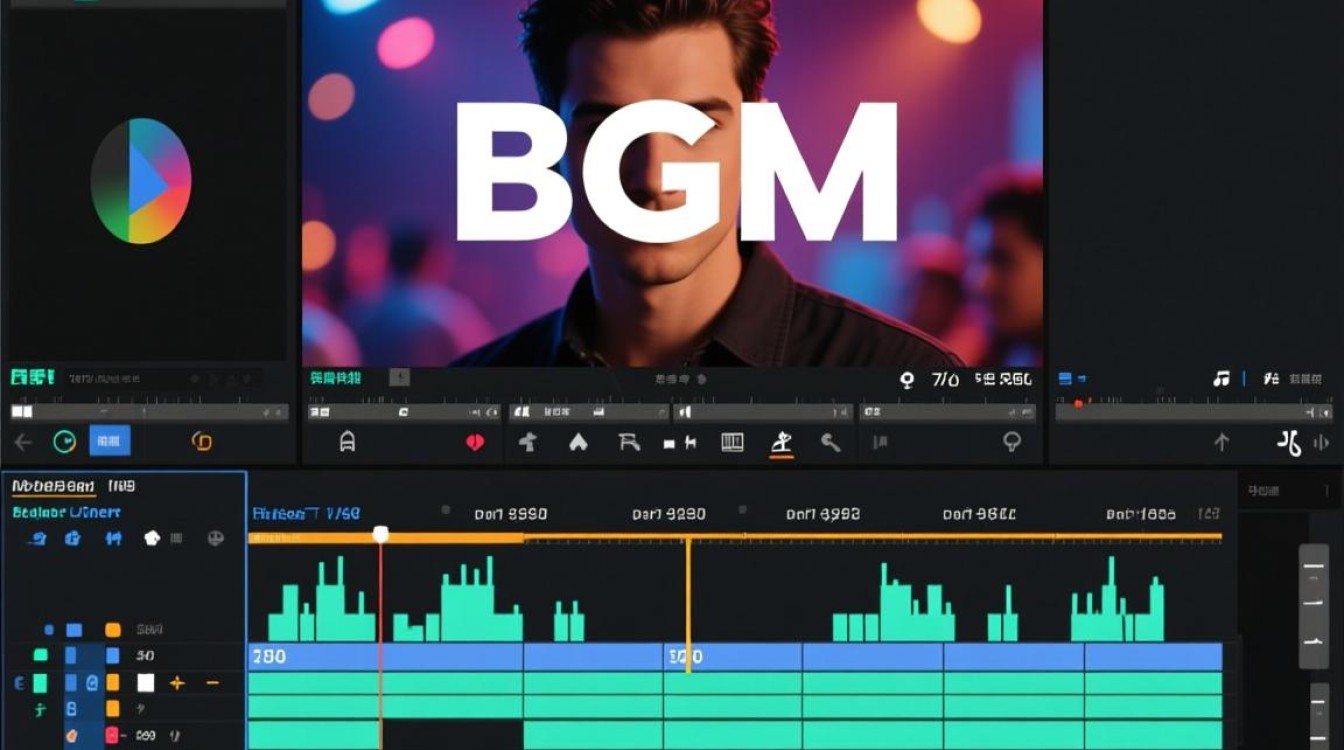Image resolution: width=1344 pixels, height=750 pixels.
Task: Click the BGM video preview
Action: point(672,183)
